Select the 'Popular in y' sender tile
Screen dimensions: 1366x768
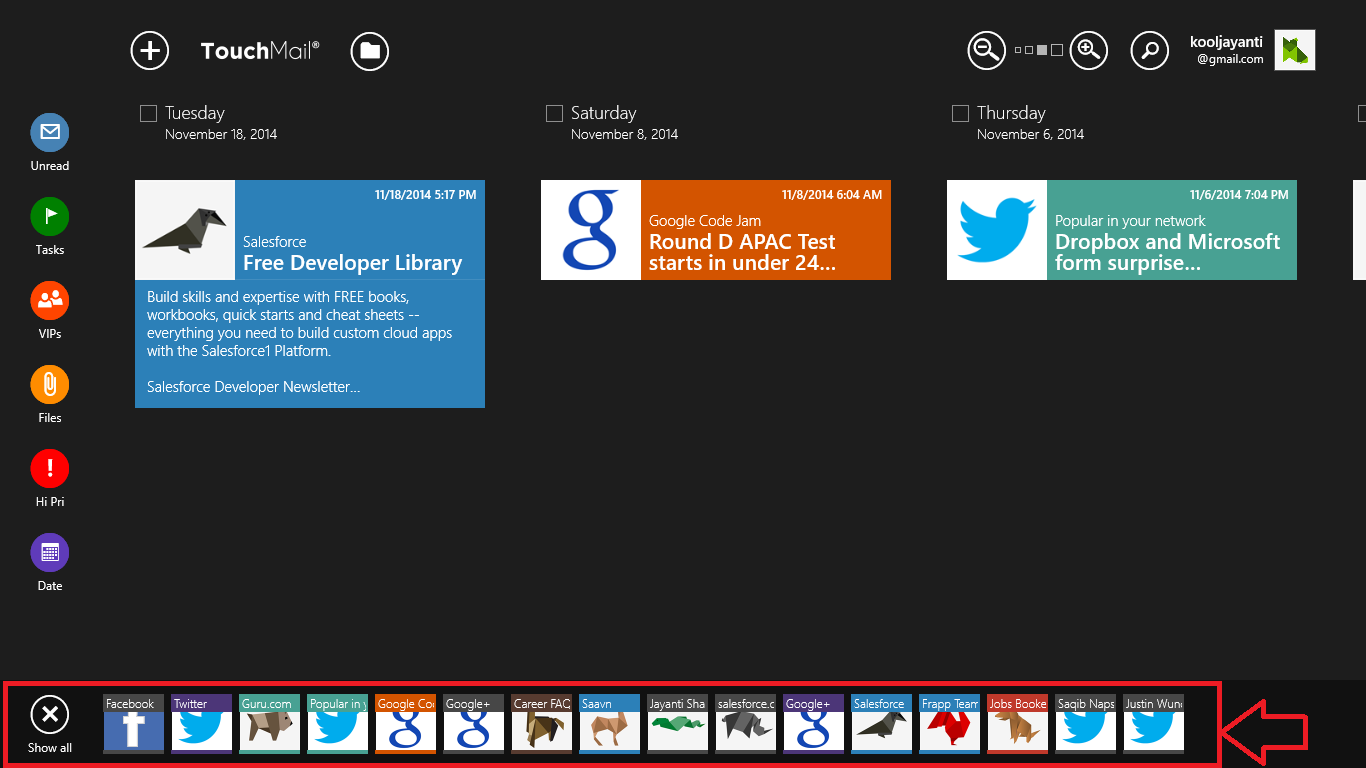pos(337,724)
